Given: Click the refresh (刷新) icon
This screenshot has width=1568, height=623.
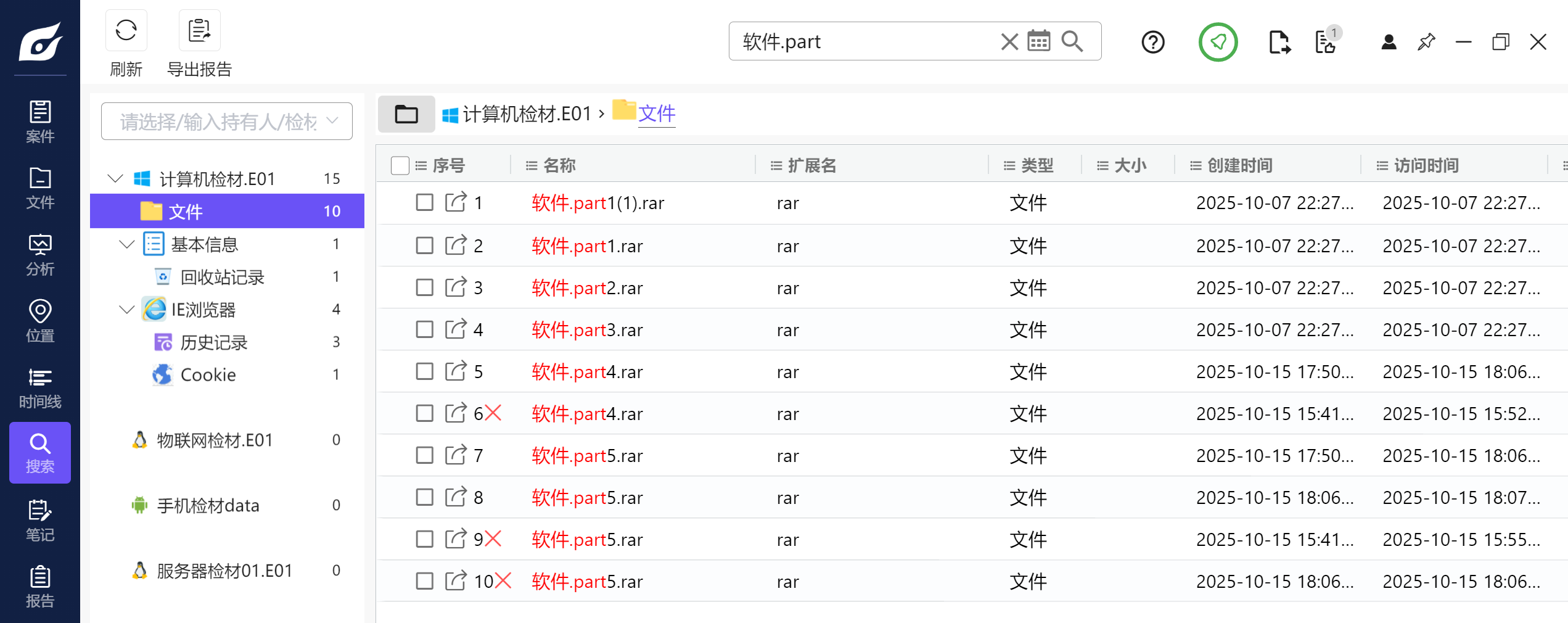Looking at the screenshot, I should (126, 30).
